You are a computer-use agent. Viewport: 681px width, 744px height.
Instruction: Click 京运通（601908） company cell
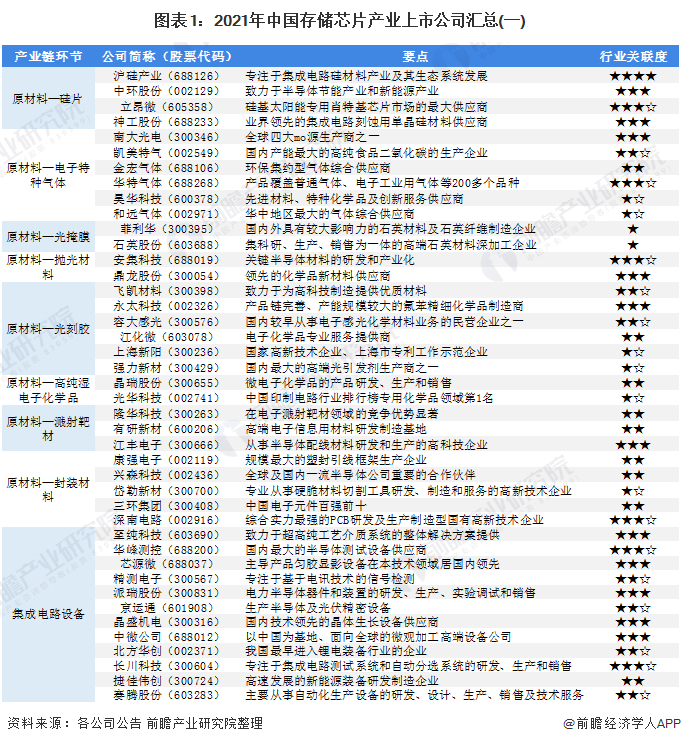[x=167, y=608]
